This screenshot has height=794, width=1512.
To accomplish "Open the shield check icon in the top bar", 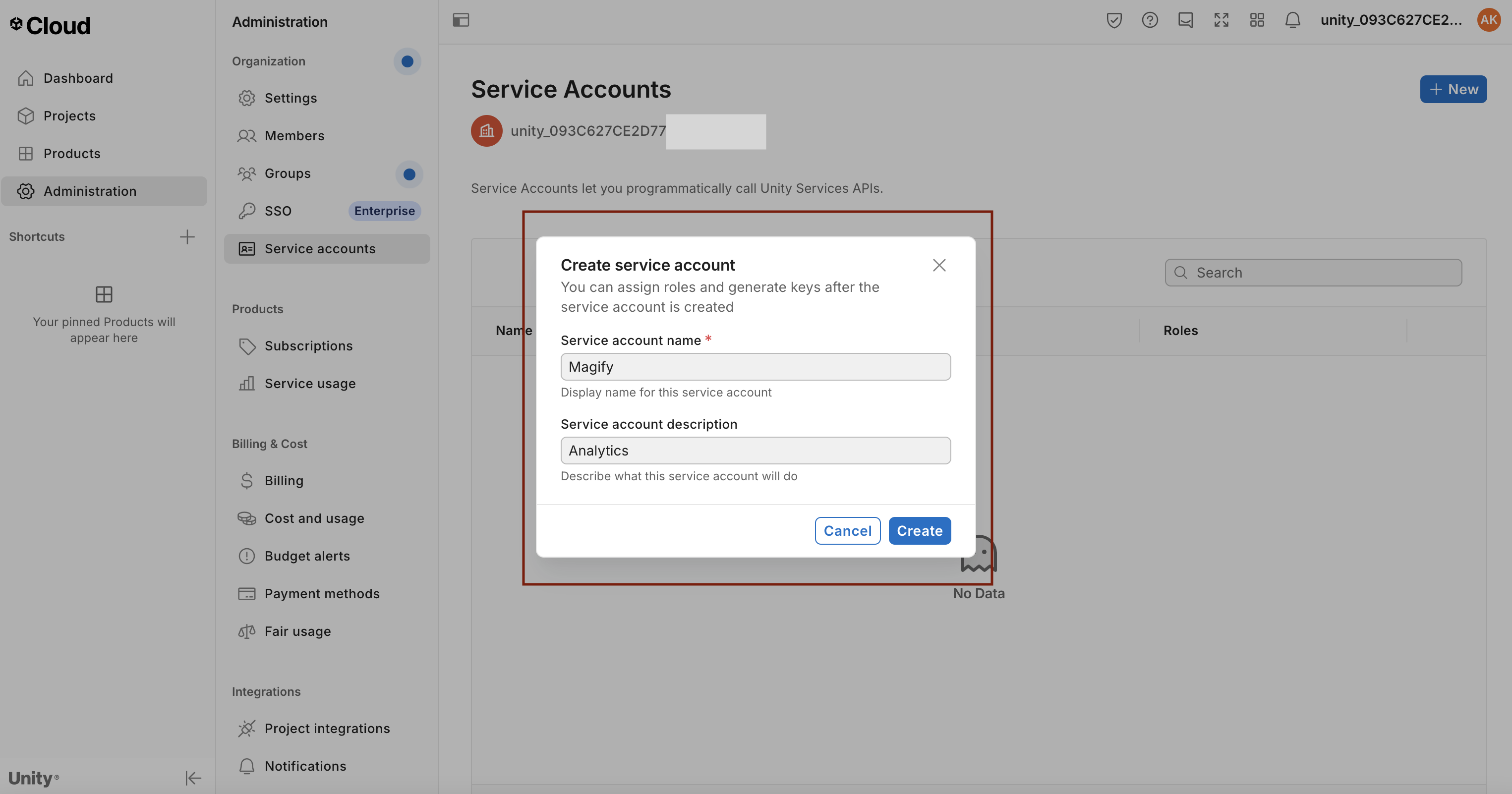I will tap(1114, 20).
